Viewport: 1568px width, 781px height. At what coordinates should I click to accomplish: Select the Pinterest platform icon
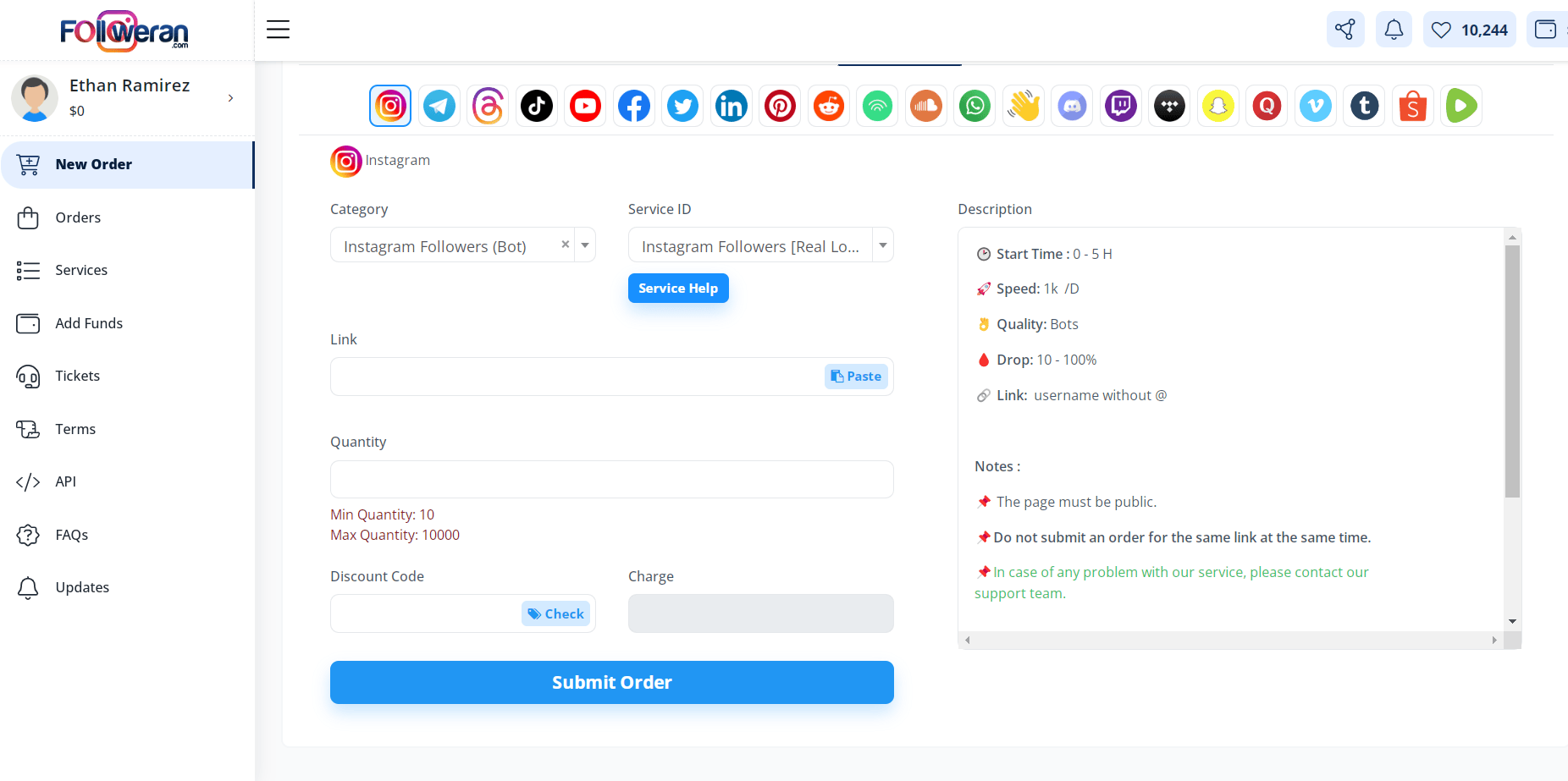(x=780, y=106)
